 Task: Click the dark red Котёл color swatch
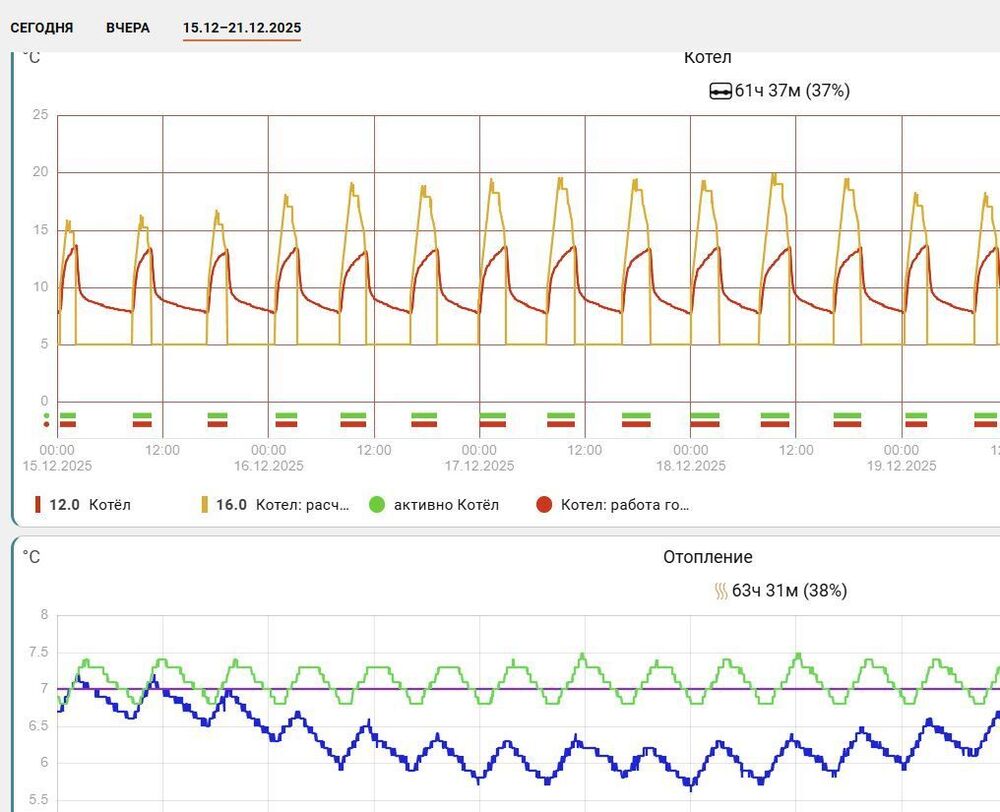pos(38,505)
